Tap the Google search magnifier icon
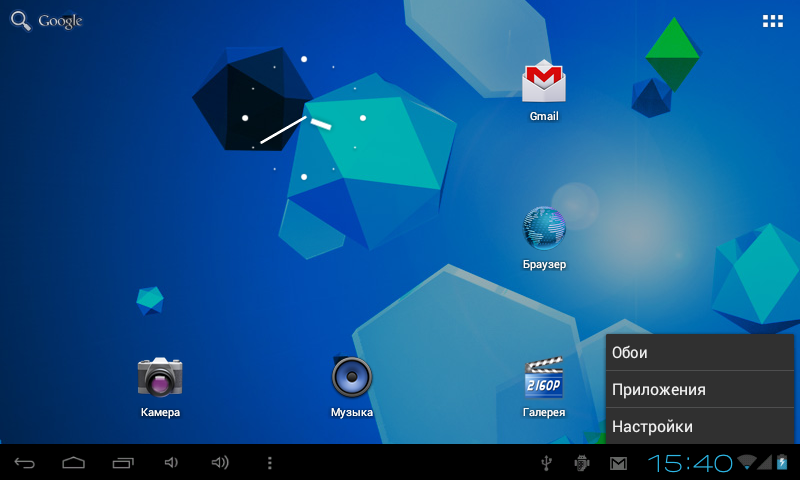The width and height of the screenshot is (800, 480). (x=20, y=21)
